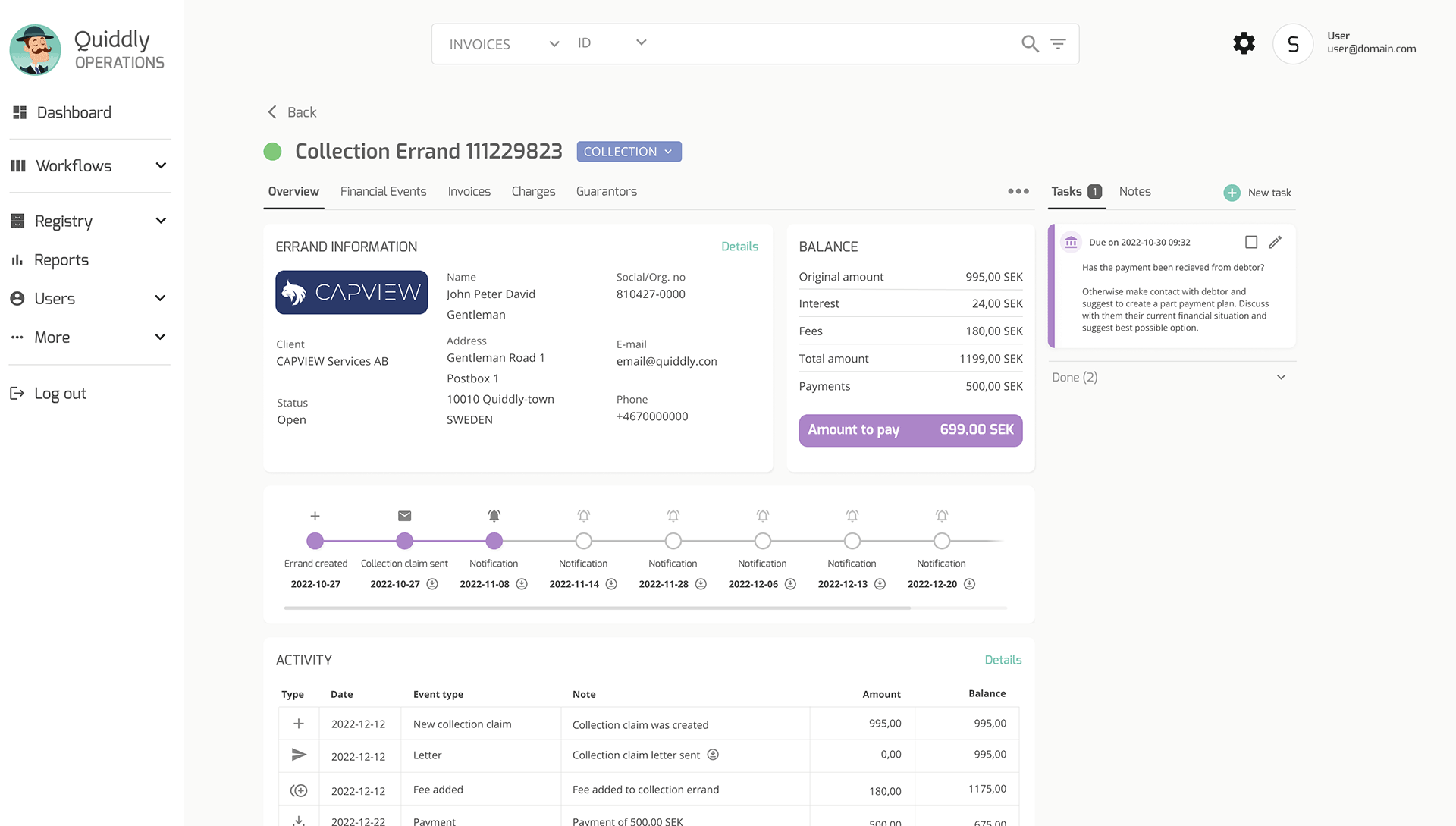
Task: Go Back to previous page
Action: coord(292,112)
